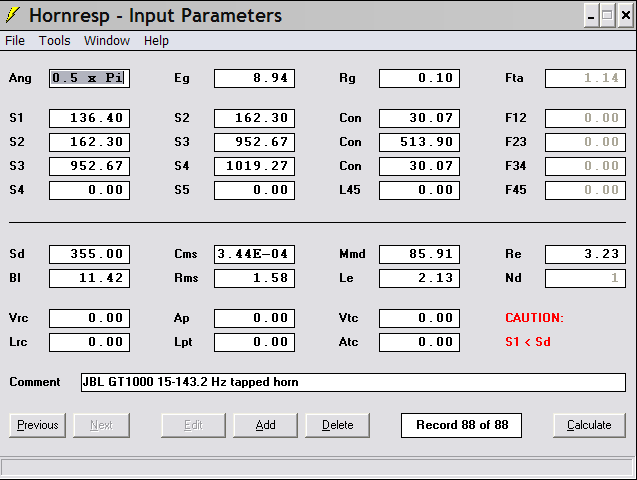Click the Vtc input field
Screen dimensions: 637x480
419,318
